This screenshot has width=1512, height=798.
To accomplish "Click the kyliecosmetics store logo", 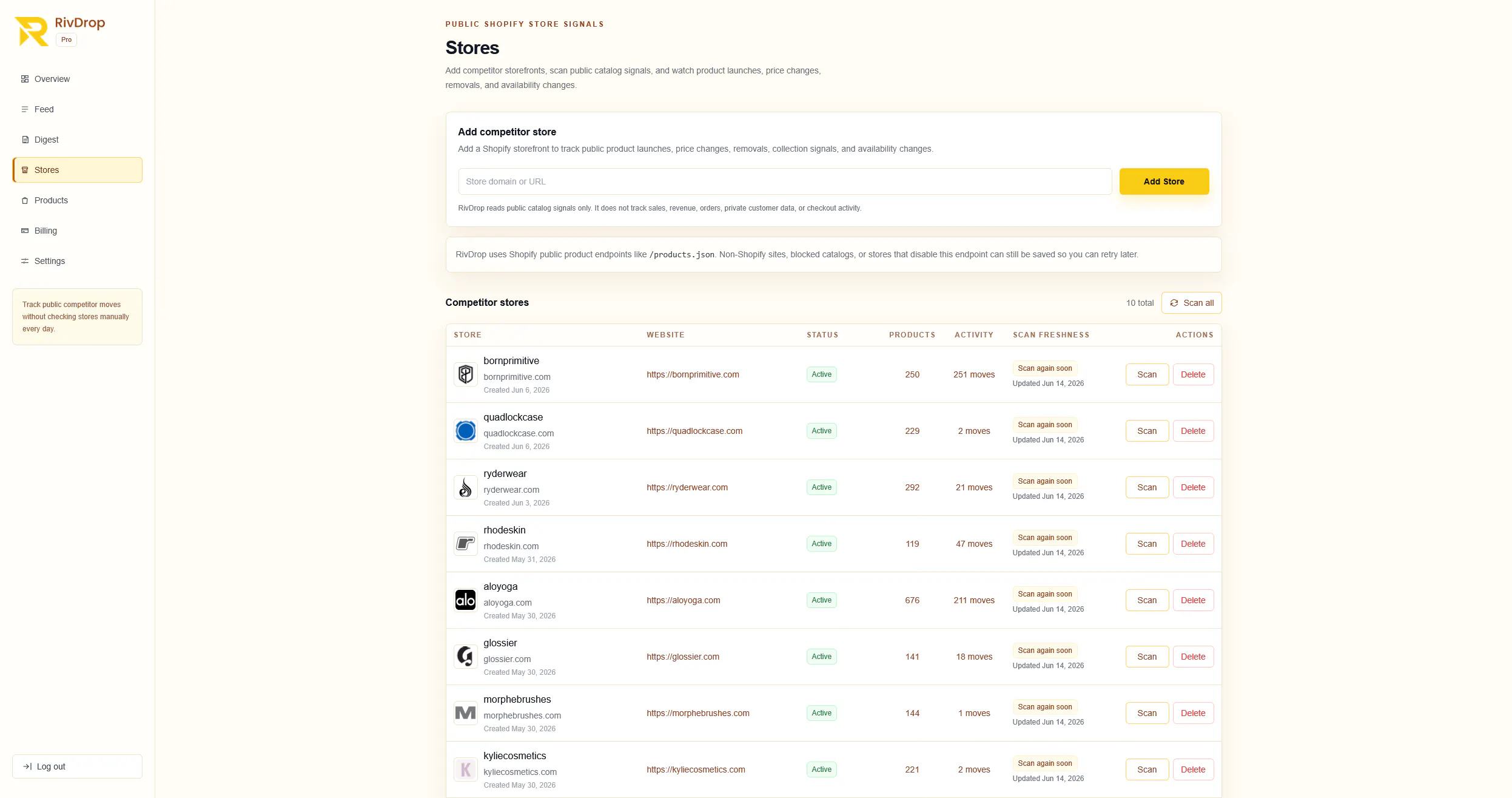I will click(466, 769).
